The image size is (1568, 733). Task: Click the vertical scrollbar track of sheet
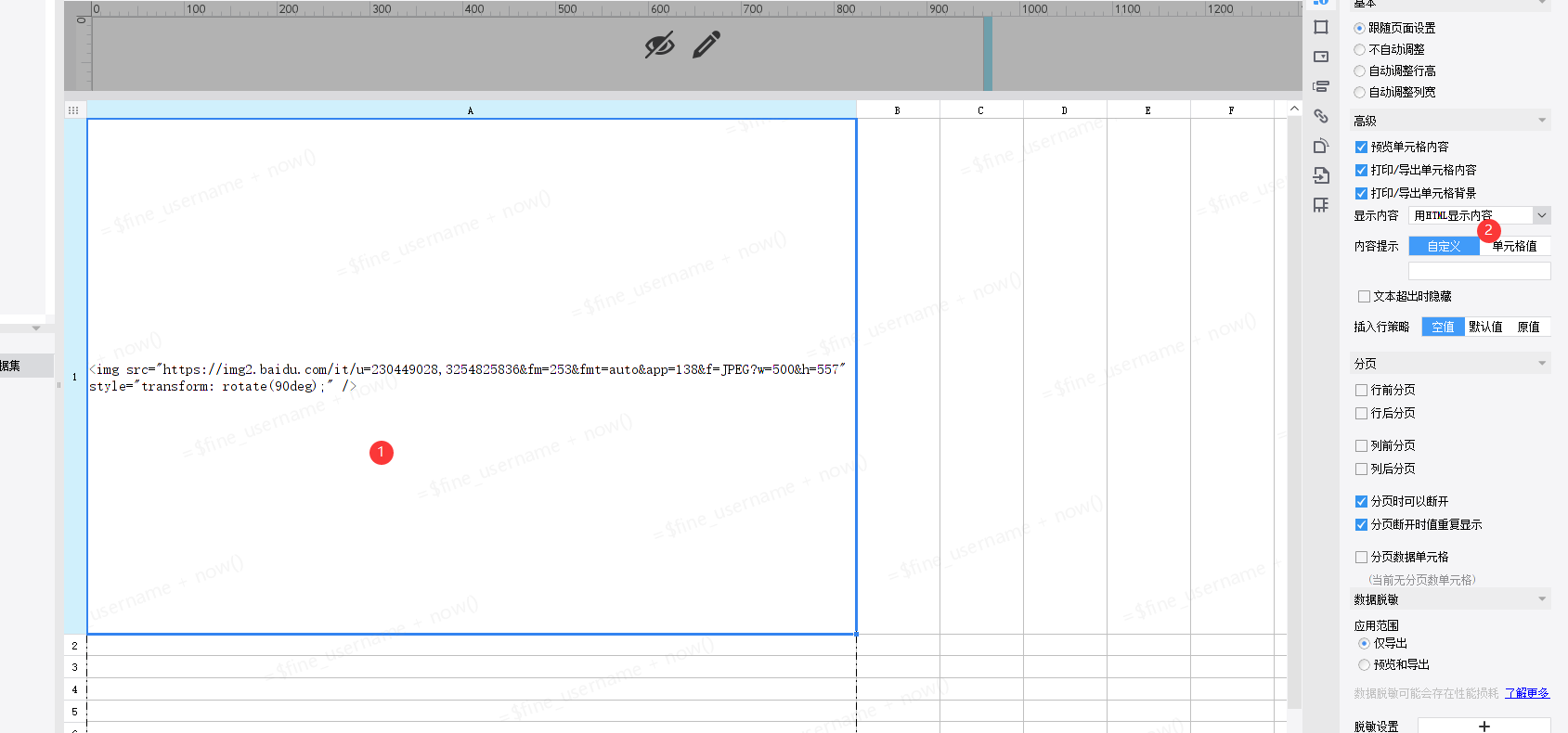1294,413
